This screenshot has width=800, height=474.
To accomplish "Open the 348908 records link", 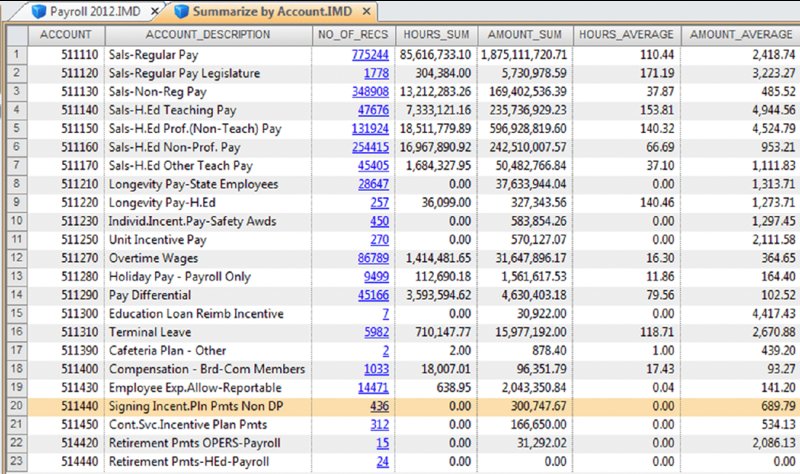I will point(370,91).
